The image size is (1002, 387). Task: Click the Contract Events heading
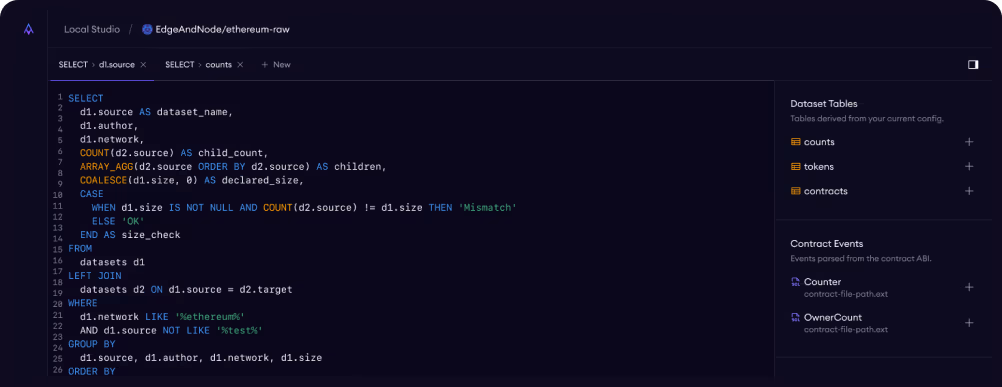[827, 244]
